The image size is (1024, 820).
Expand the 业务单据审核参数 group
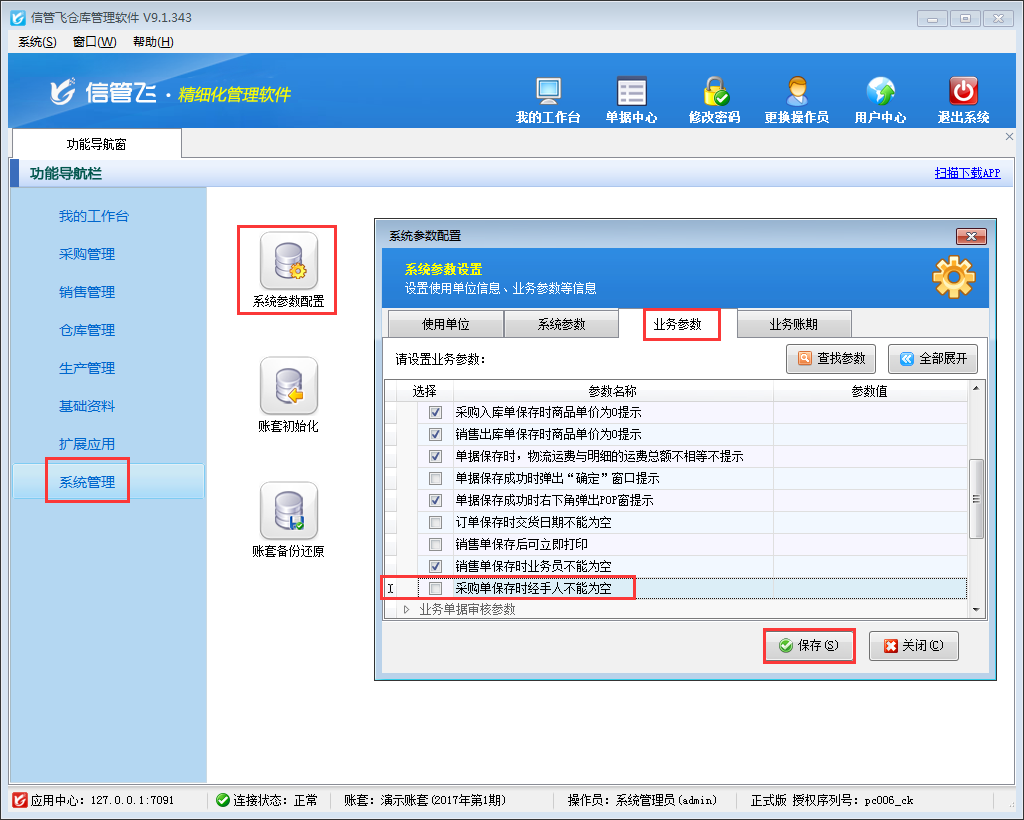click(406, 609)
